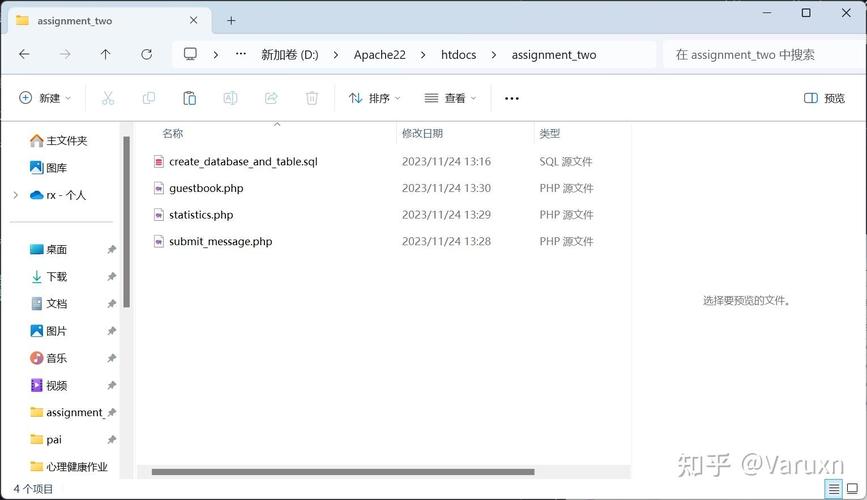Image resolution: width=867 pixels, height=500 pixels.
Task: Open the toolbar See more menu
Action: pyautogui.click(x=512, y=98)
